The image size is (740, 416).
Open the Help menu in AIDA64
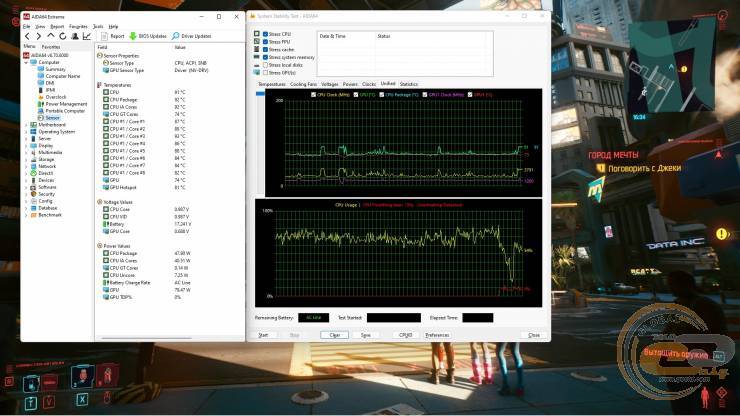pyautogui.click(x=113, y=26)
